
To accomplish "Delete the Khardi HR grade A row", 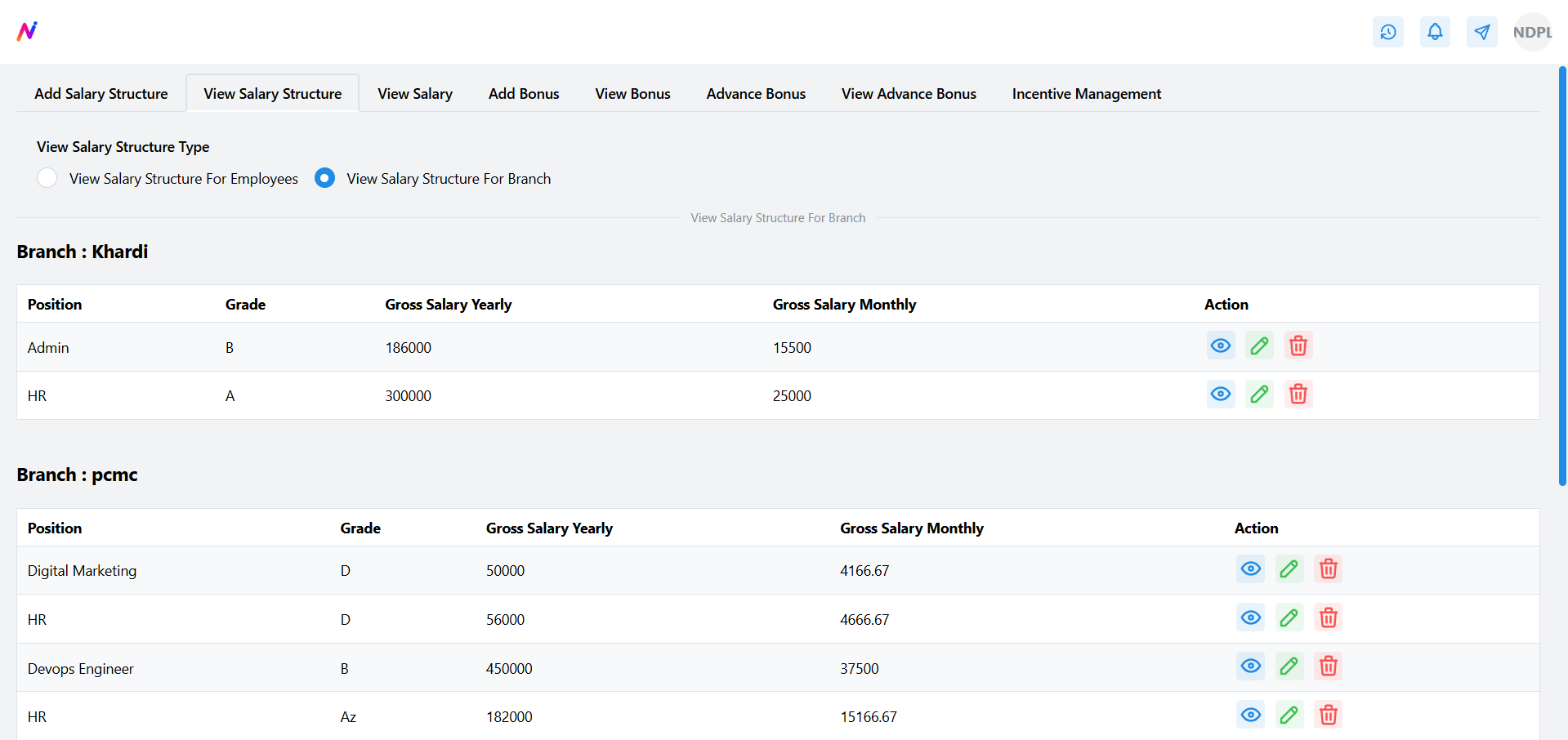I will point(1298,395).
